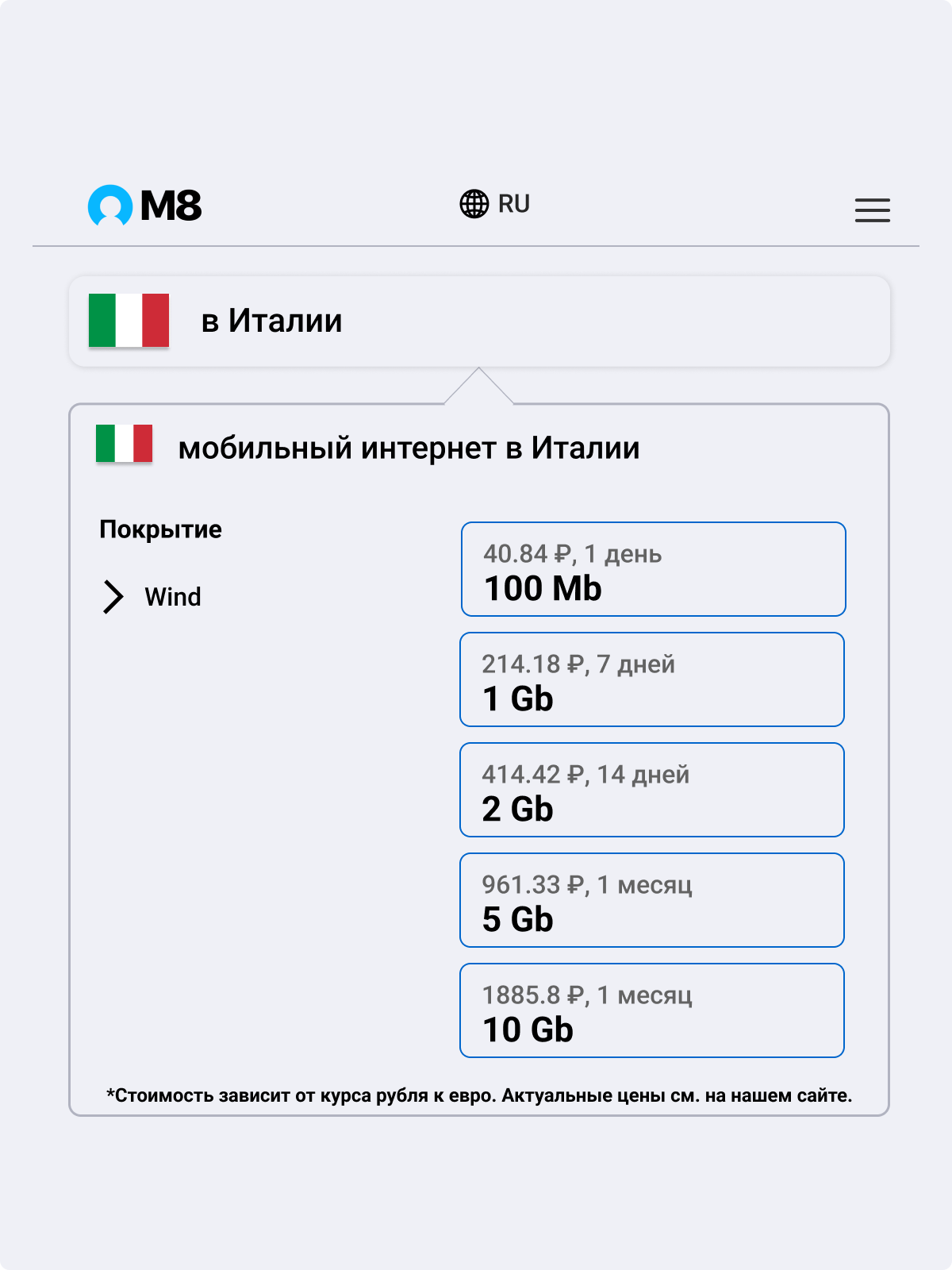The image size is (952, 1270).
Task: Click the 'Покрытие' coverage heading
Action: (x=160, y=529)
